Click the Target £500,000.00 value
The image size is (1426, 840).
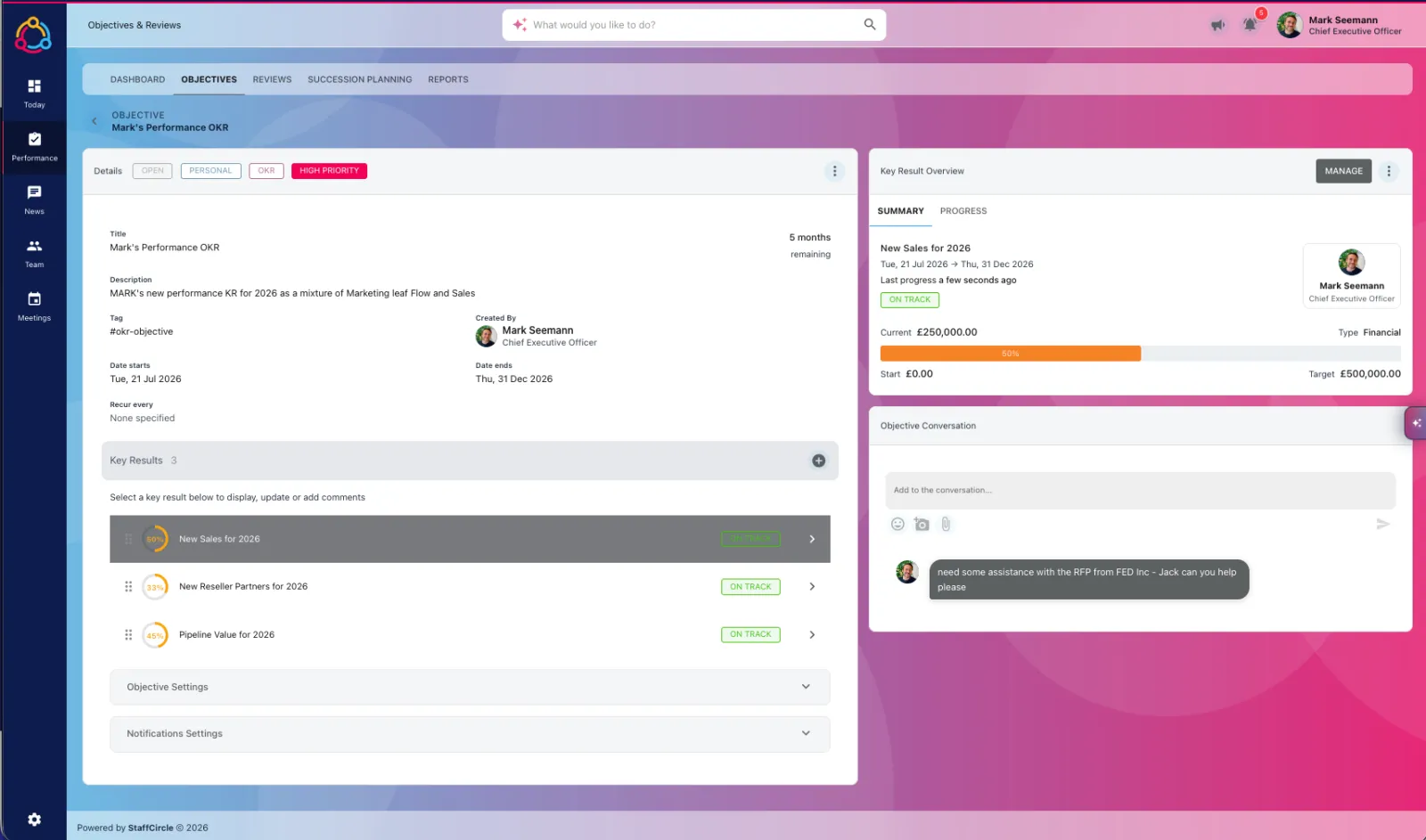[1370, 374]
